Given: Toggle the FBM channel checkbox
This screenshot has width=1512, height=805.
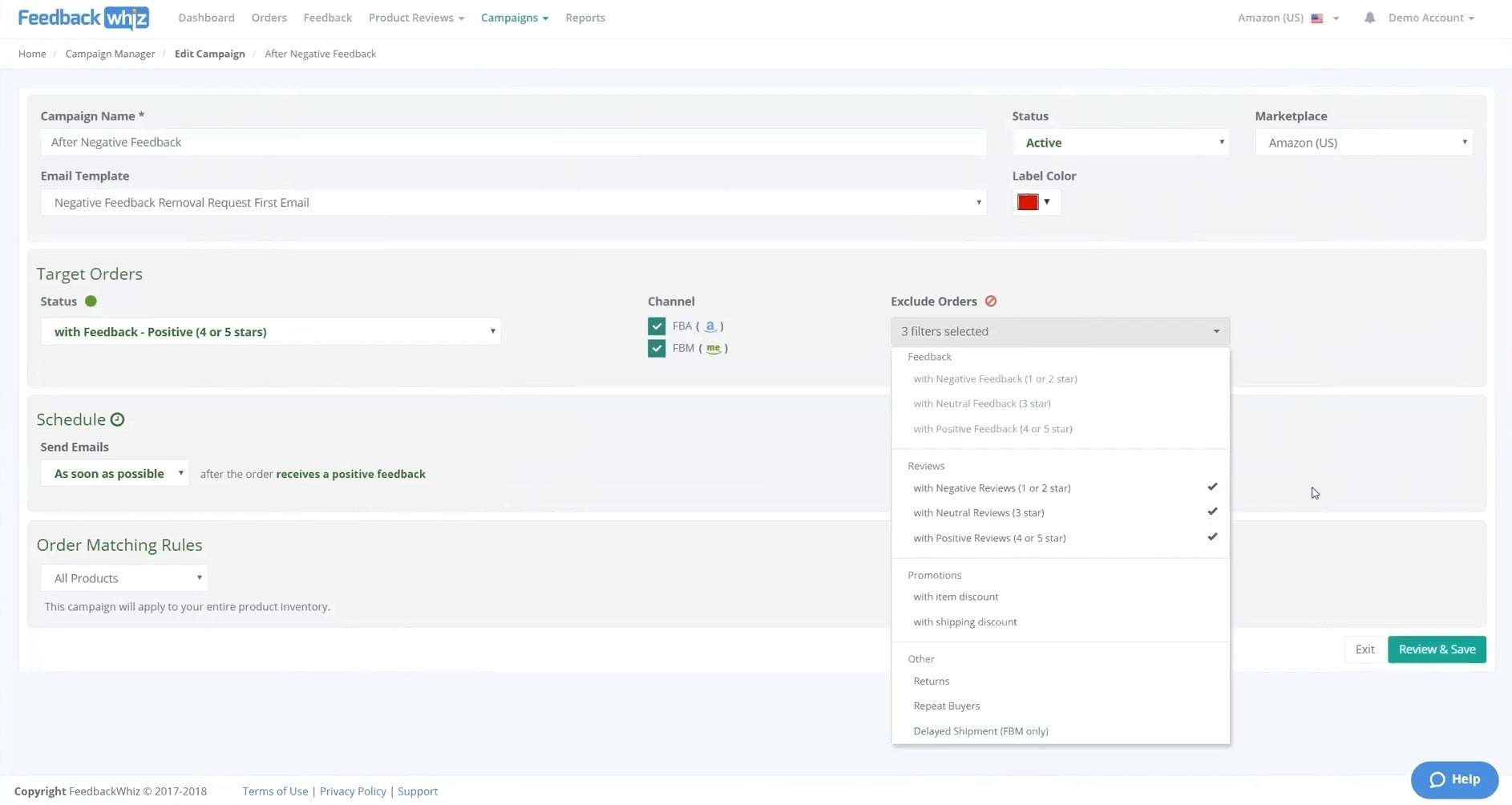Looking at the screenshot, I should (657, 348).
